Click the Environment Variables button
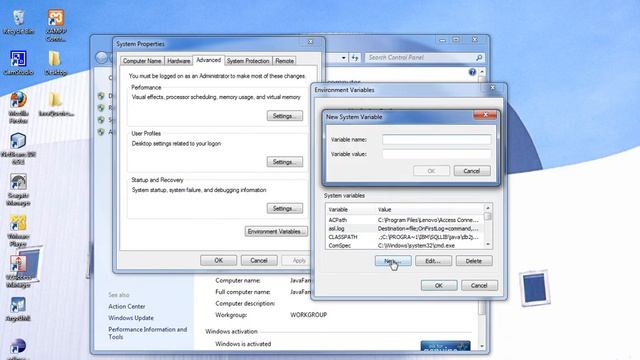This screenshot has height=360, width=640. coord(276,231)
